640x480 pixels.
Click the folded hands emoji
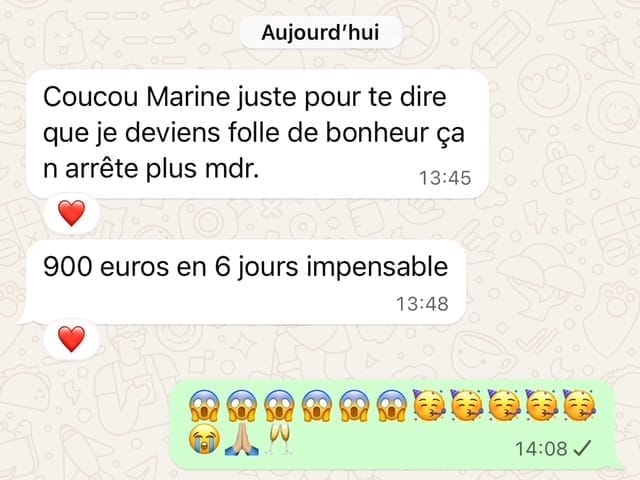(242, 439)
